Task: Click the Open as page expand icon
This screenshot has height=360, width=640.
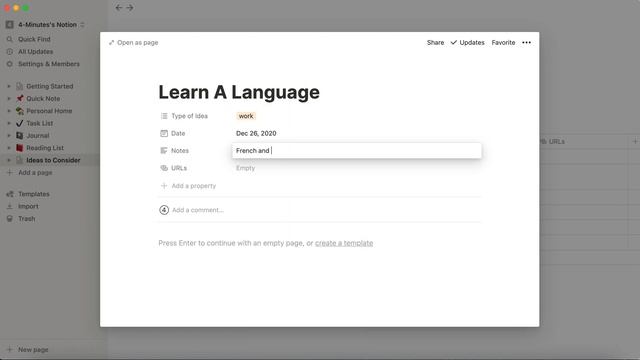Action: pyautogui.click(x=111, y=42)
